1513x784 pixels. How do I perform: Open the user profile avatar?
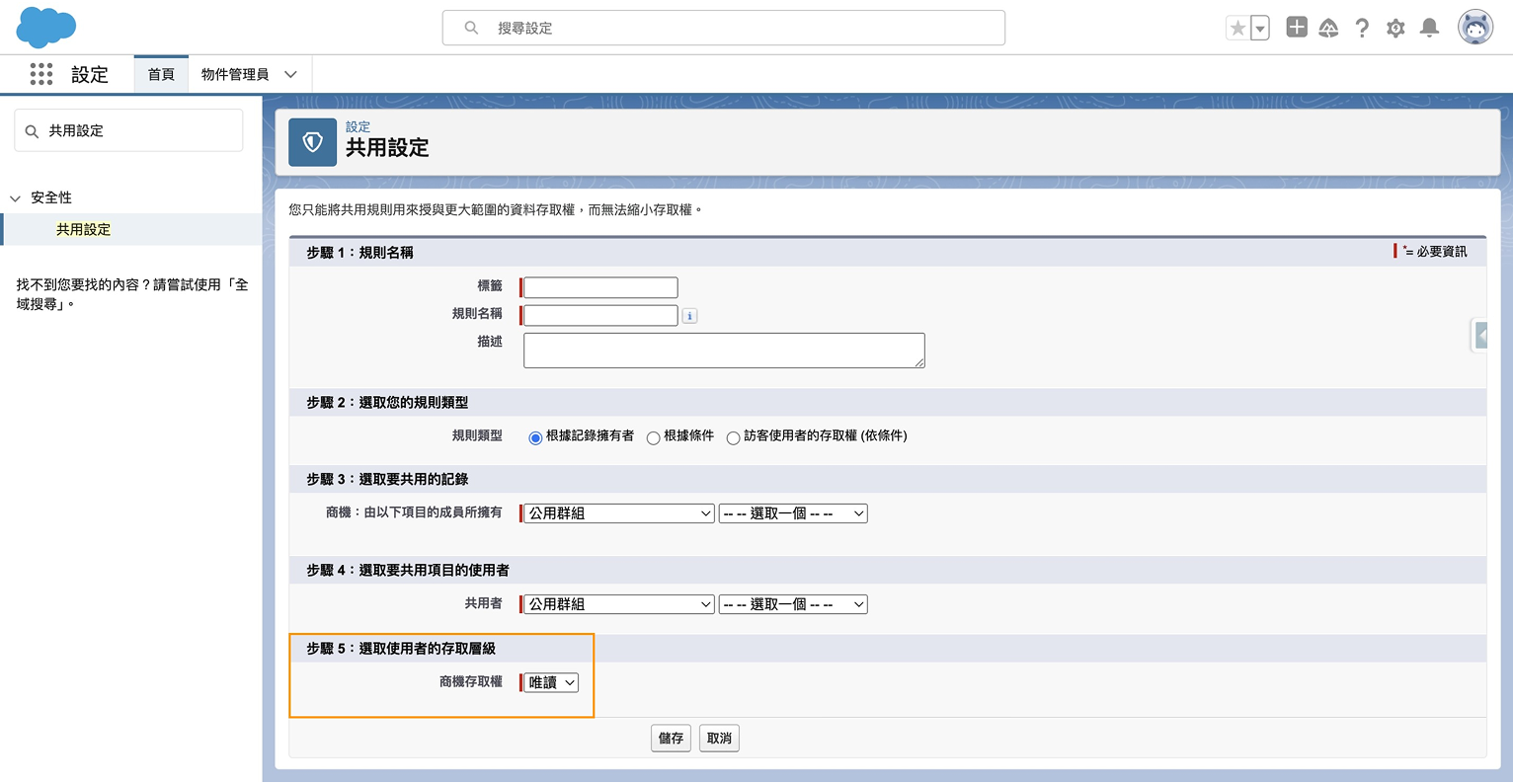[x=1475, y=28]
